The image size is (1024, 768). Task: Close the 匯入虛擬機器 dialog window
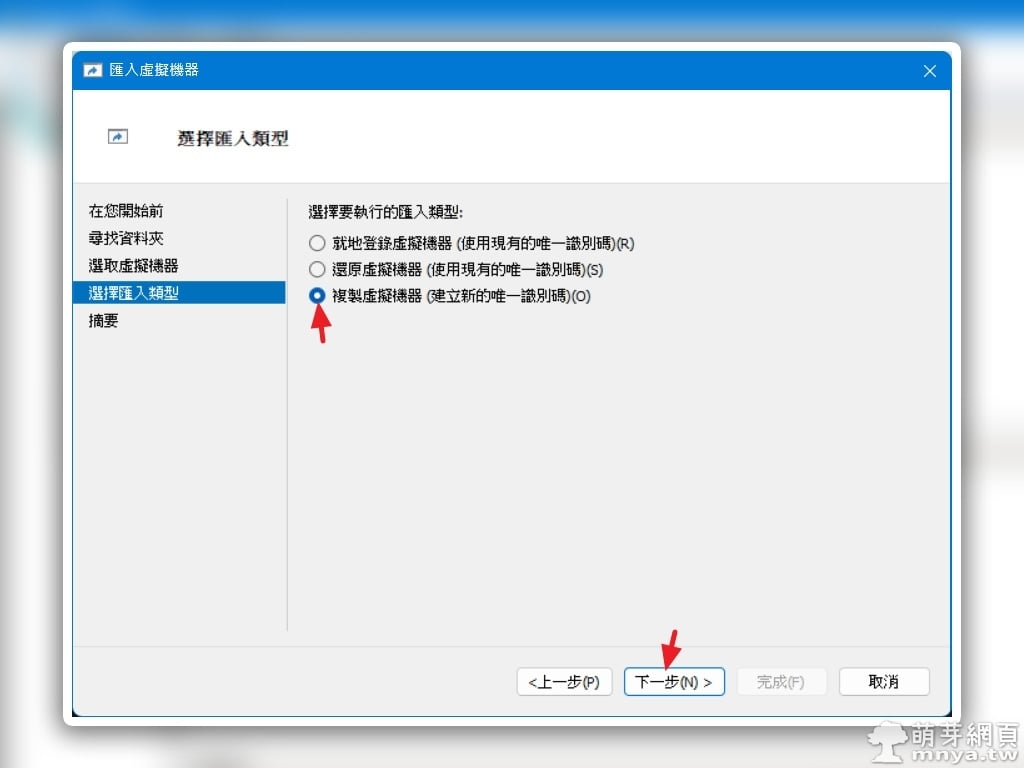(x=929, y=71)
